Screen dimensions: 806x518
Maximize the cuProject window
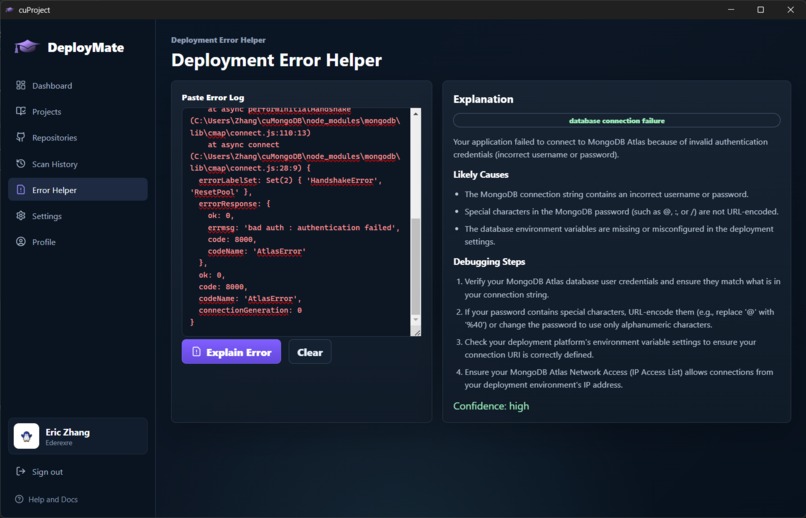(760, 10)
